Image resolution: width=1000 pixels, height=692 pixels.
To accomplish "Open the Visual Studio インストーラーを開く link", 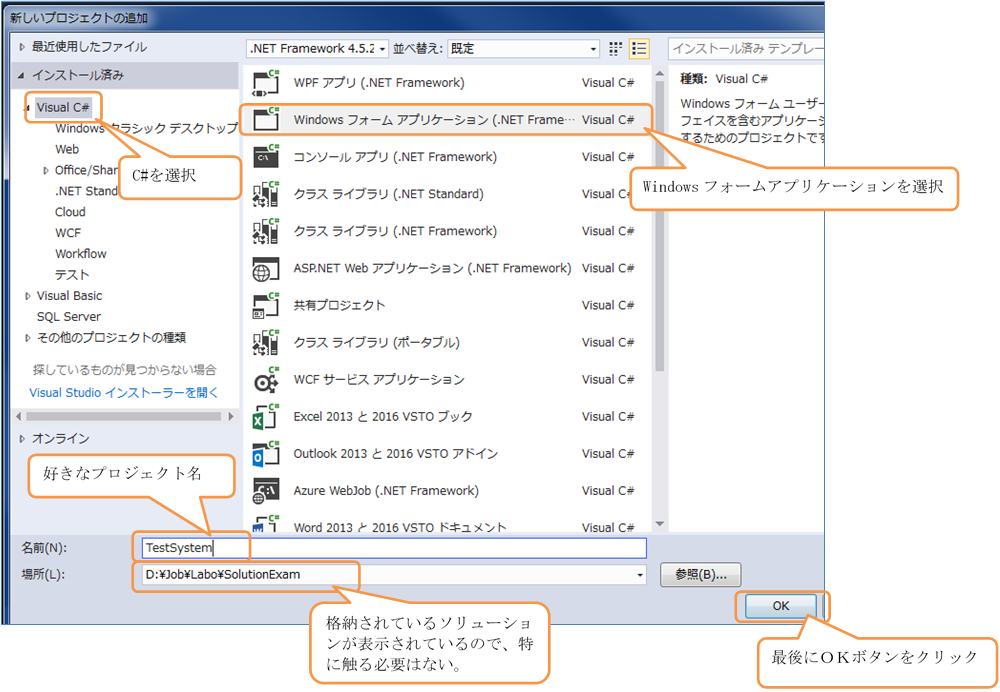I will (x=124, y=393).
